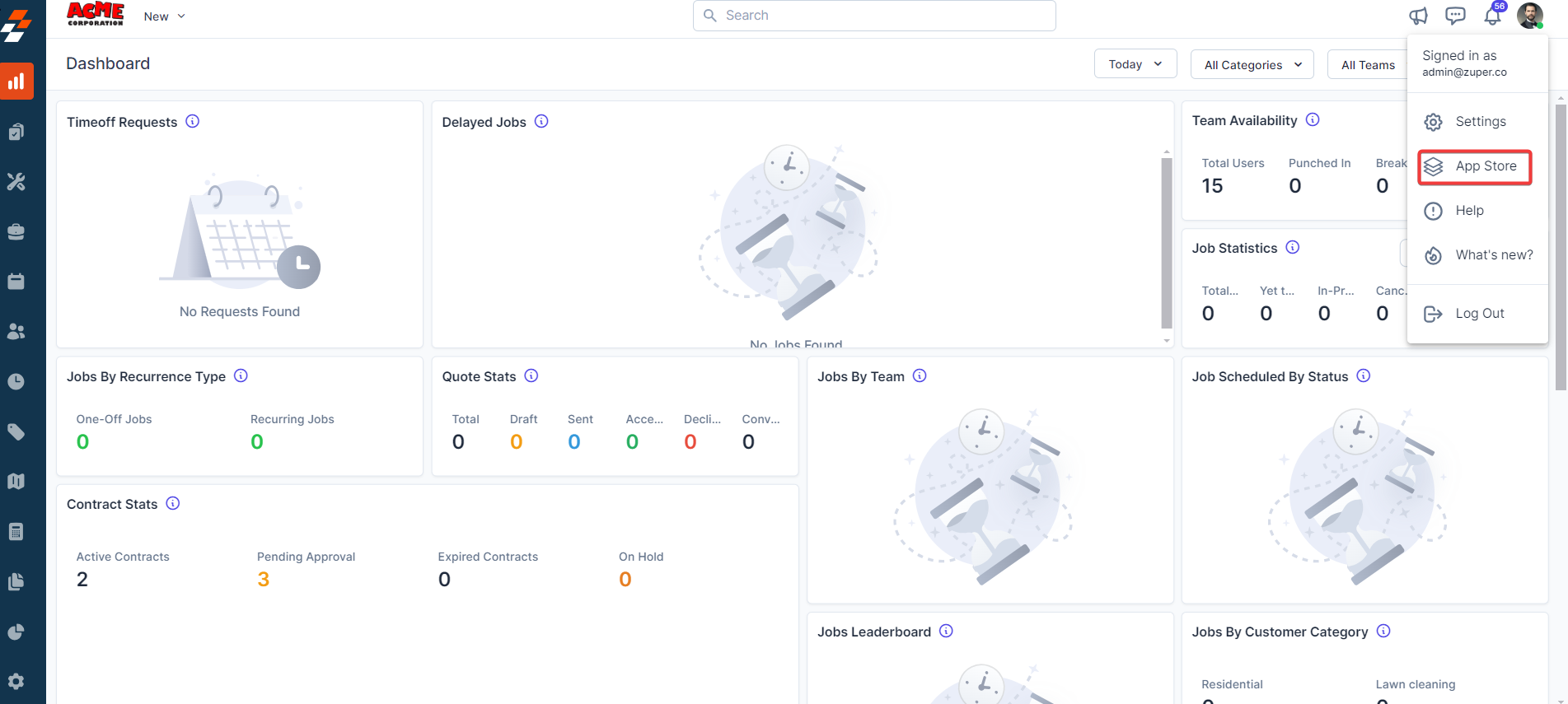Click the main page vertical scrollbar

click(1561, 247)
